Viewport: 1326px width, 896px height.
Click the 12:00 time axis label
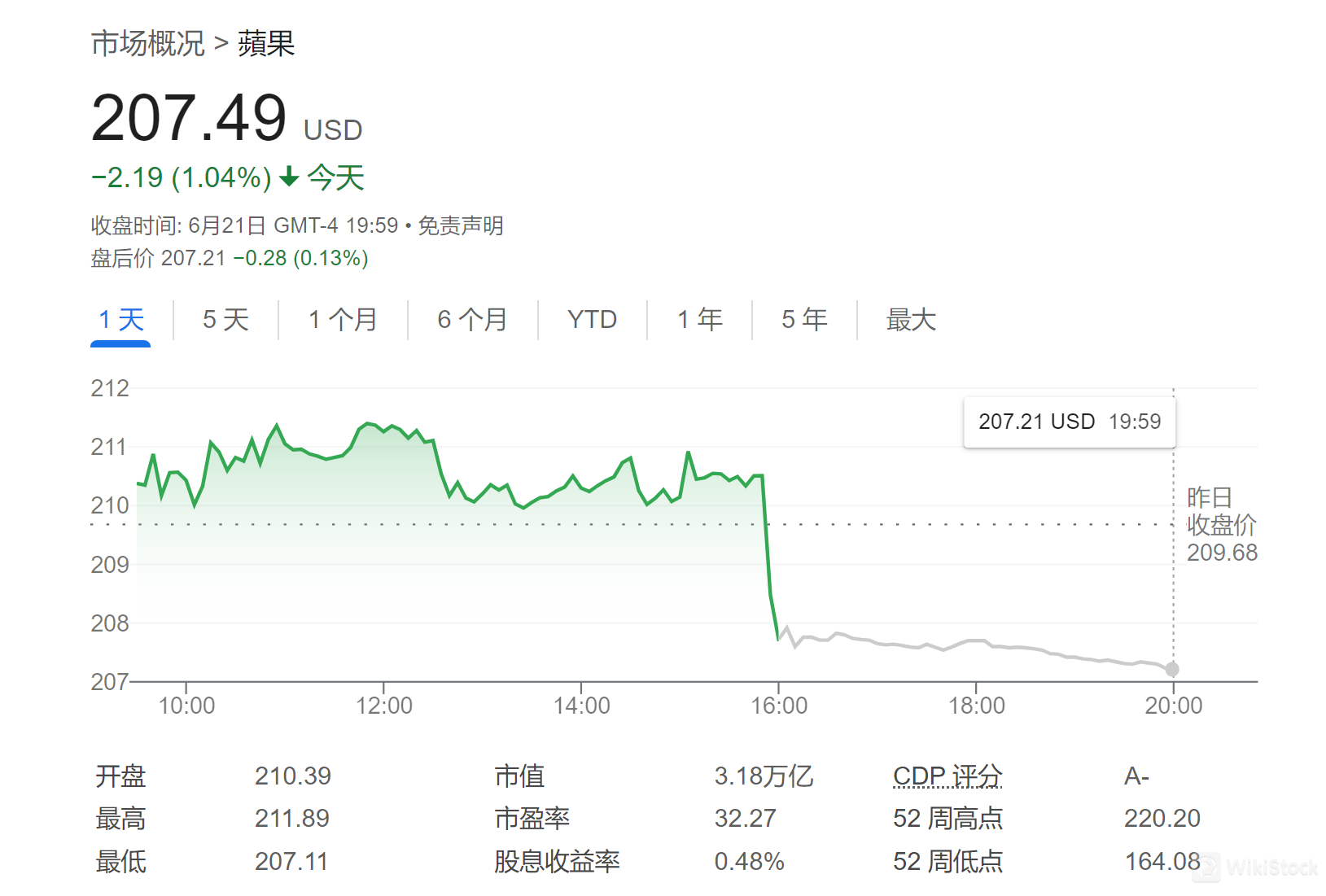(383, 706)
